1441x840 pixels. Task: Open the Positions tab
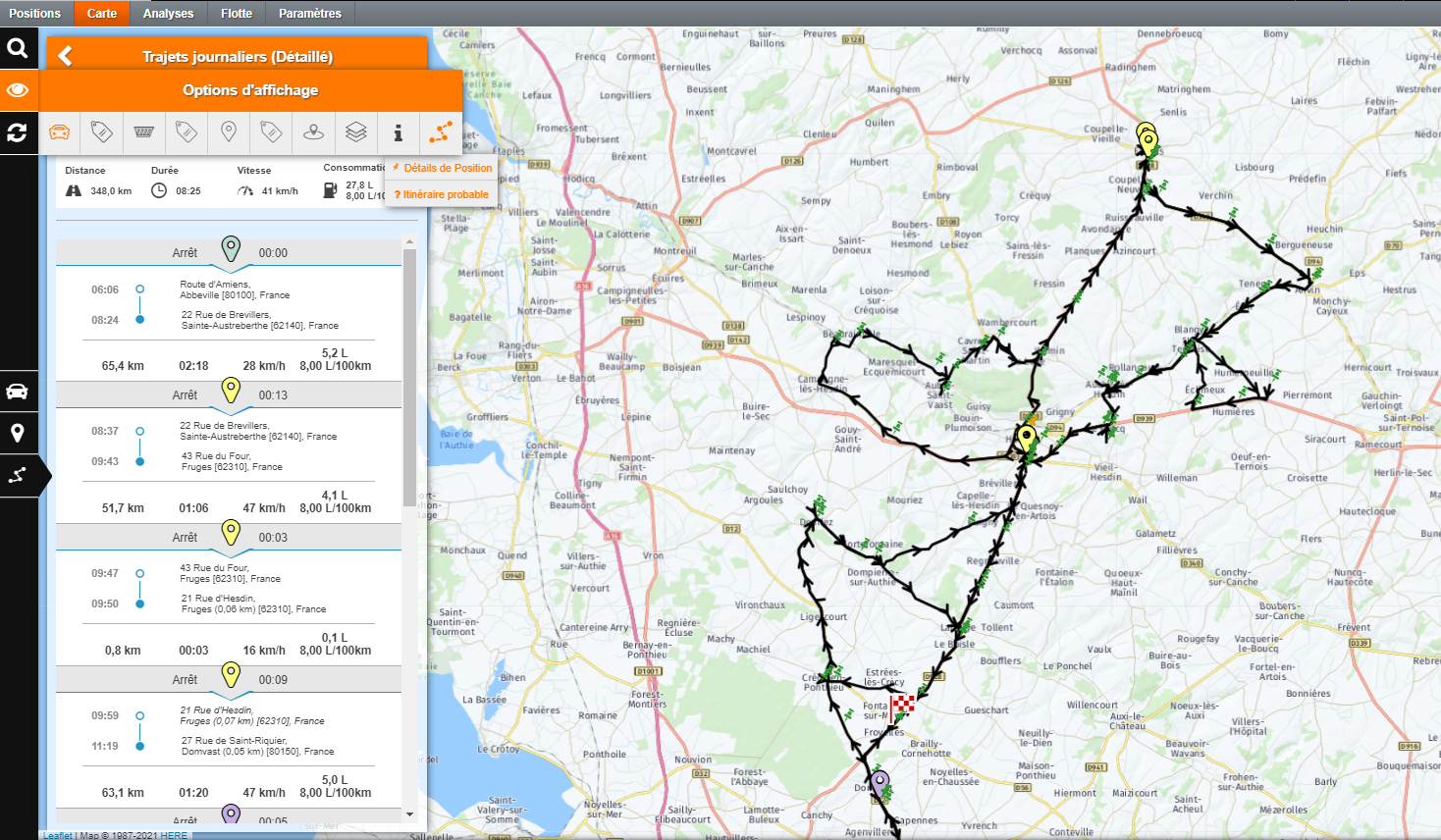[x=34, y=13]
